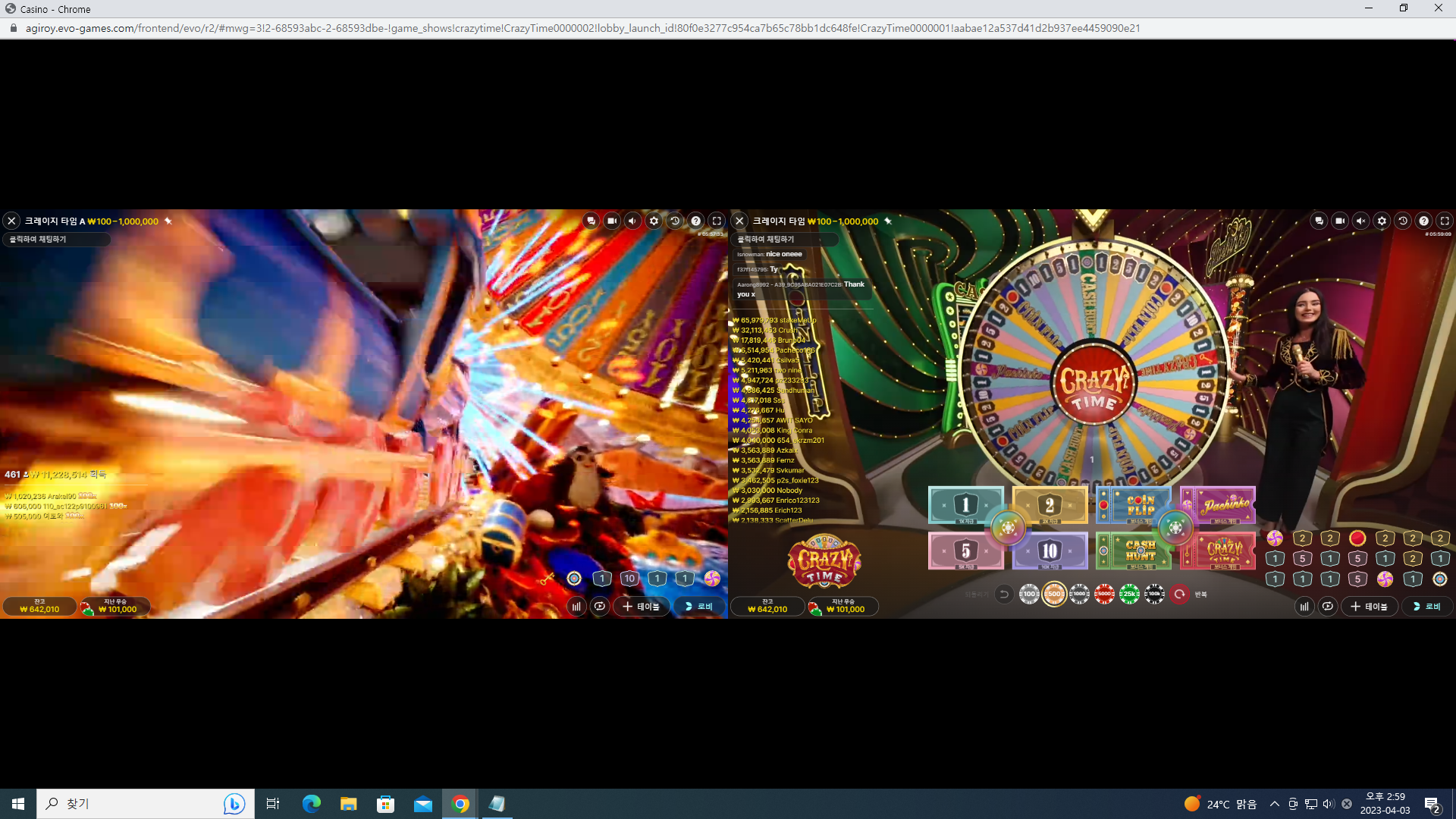Bet on Crazy Time bonus game
Image resolution: width=1456 pixels, height=819 pixels.
coord(1219,551)
